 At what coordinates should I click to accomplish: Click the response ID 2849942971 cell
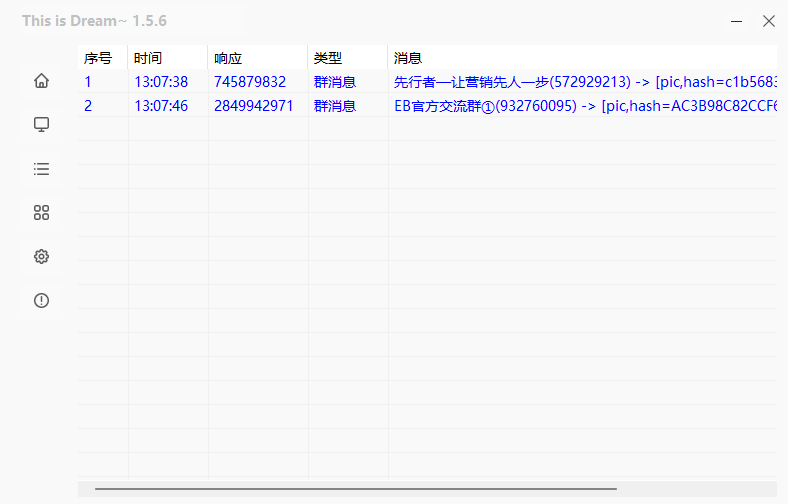tap(254, 106)
